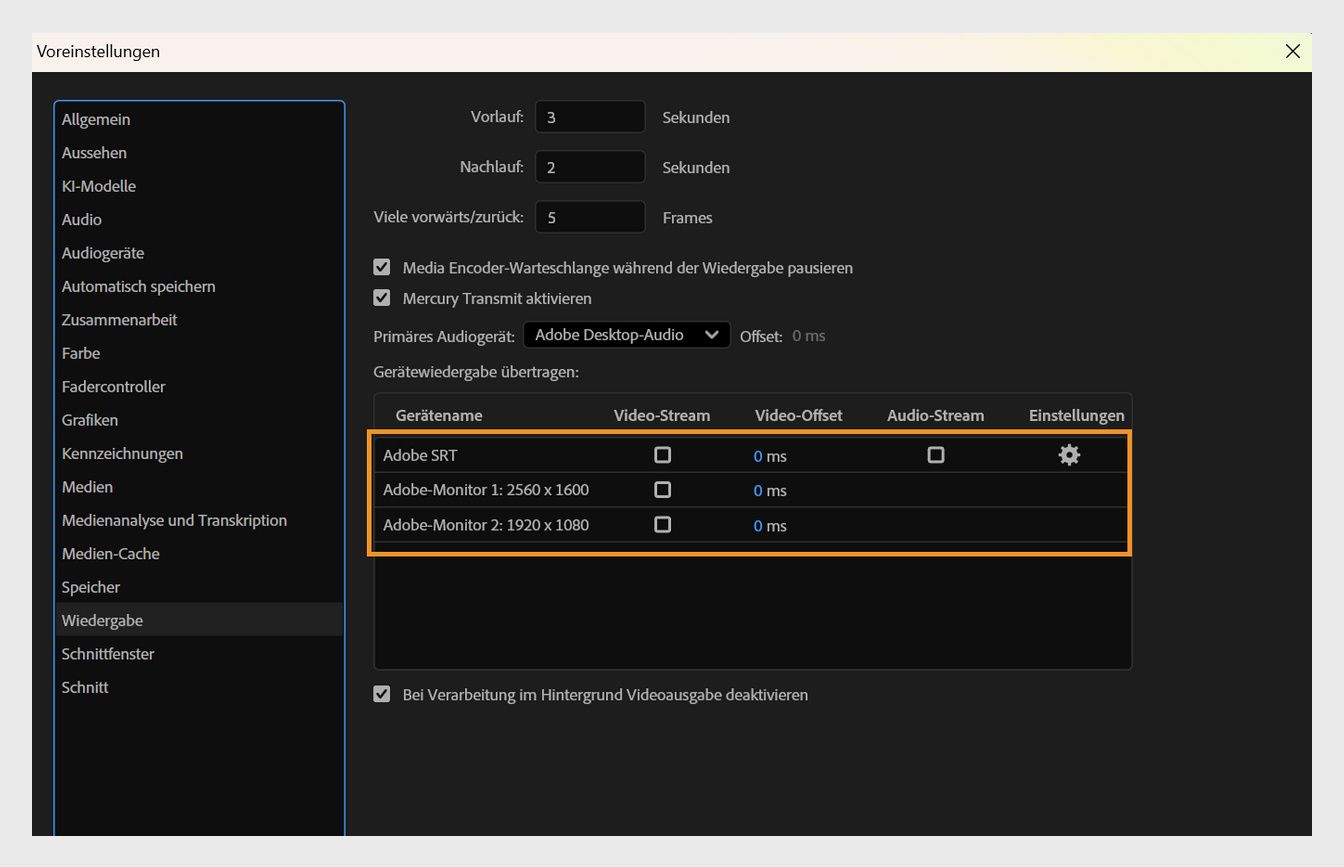Check Video-Stream for Adobe-Monitor 1
This screenshot has height=867, width=1344.
[x=662, y=490]
